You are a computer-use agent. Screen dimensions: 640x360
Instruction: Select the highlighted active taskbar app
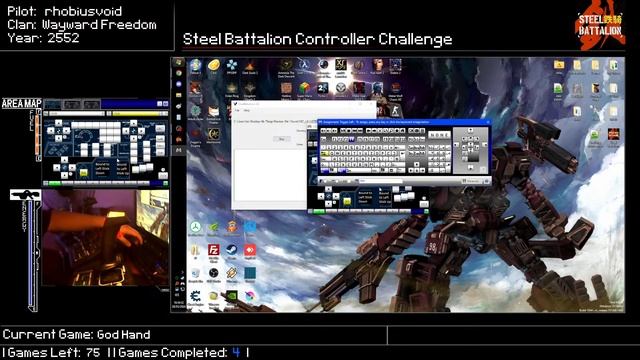click(178, 150)
